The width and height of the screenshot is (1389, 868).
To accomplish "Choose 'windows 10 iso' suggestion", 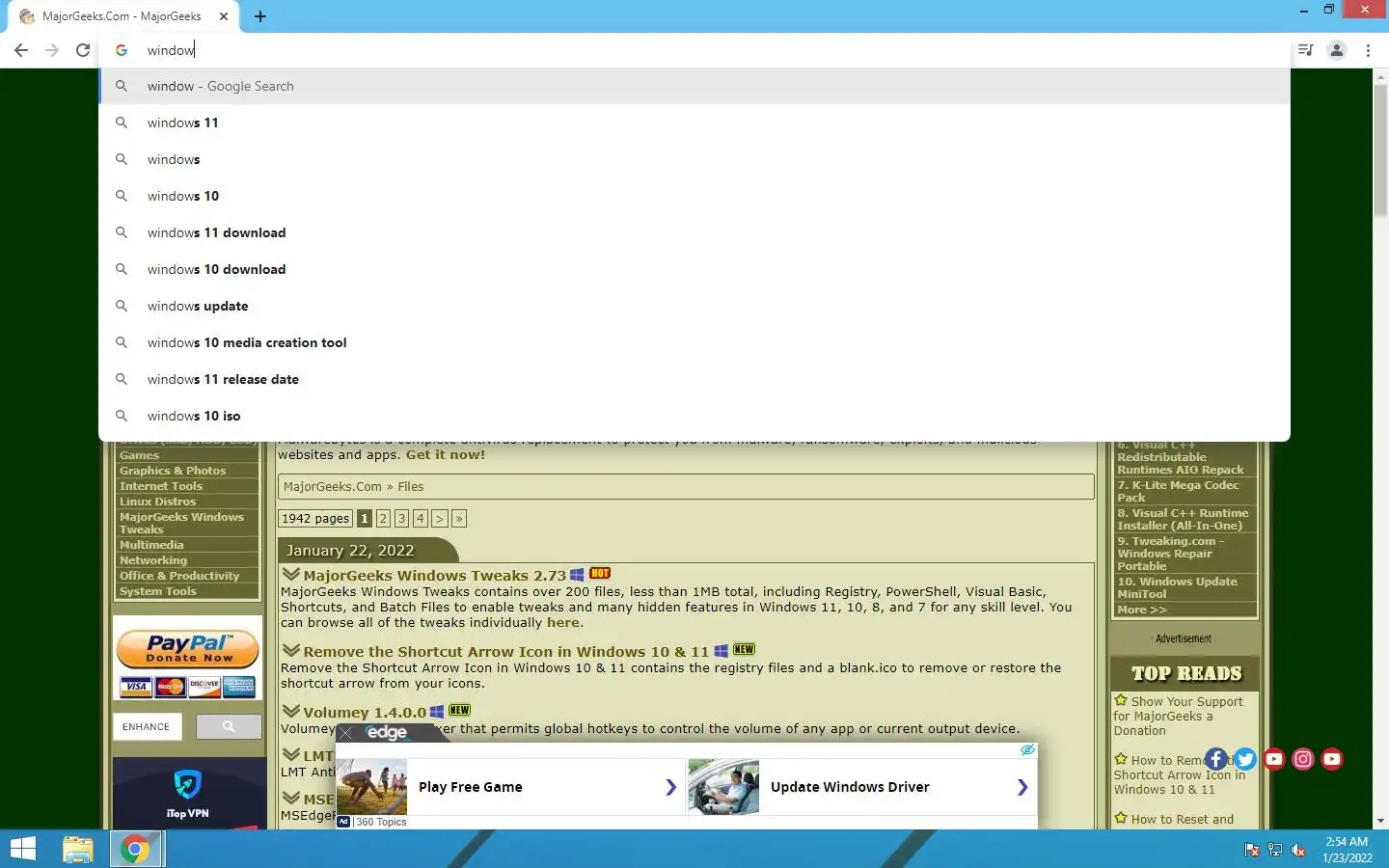I will [x=694, y=416].
